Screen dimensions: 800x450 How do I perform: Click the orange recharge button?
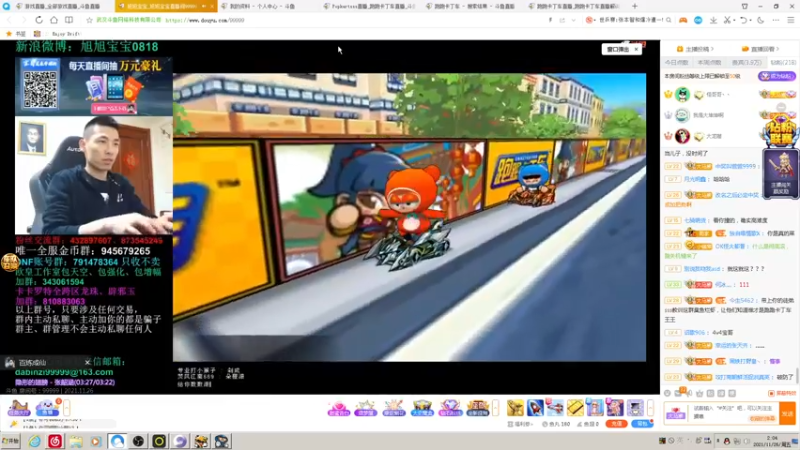(616, 423)
